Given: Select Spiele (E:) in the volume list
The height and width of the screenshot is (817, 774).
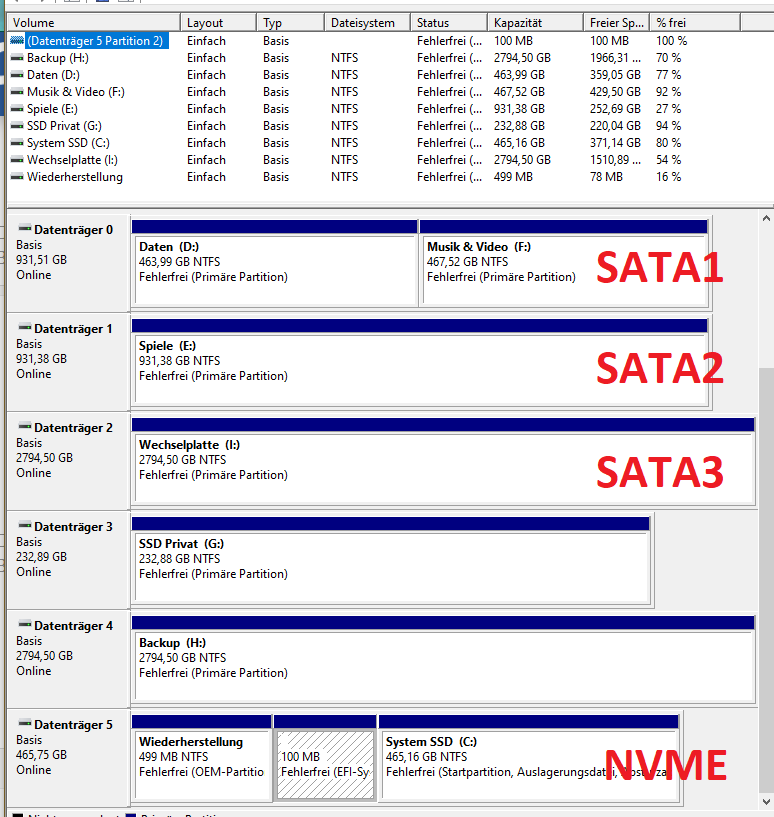Looking at the screenshot, I should pyautogui.click(x=52, y=109).
